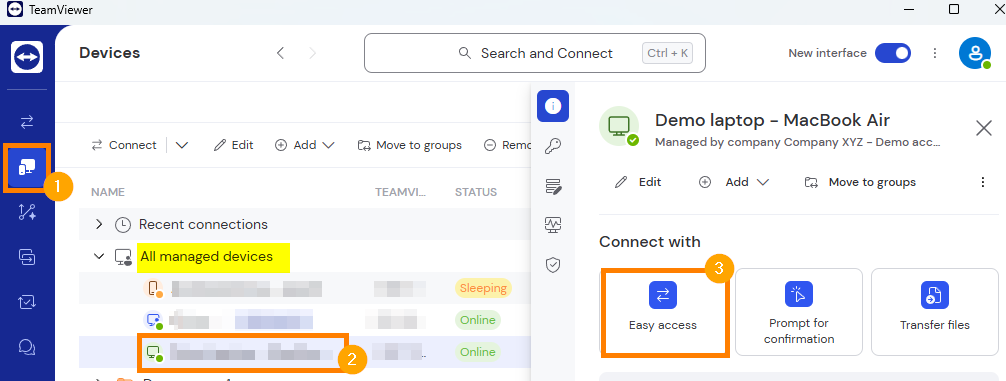Open the Add dropdown in devices toolbar

(x=305, y=145)
